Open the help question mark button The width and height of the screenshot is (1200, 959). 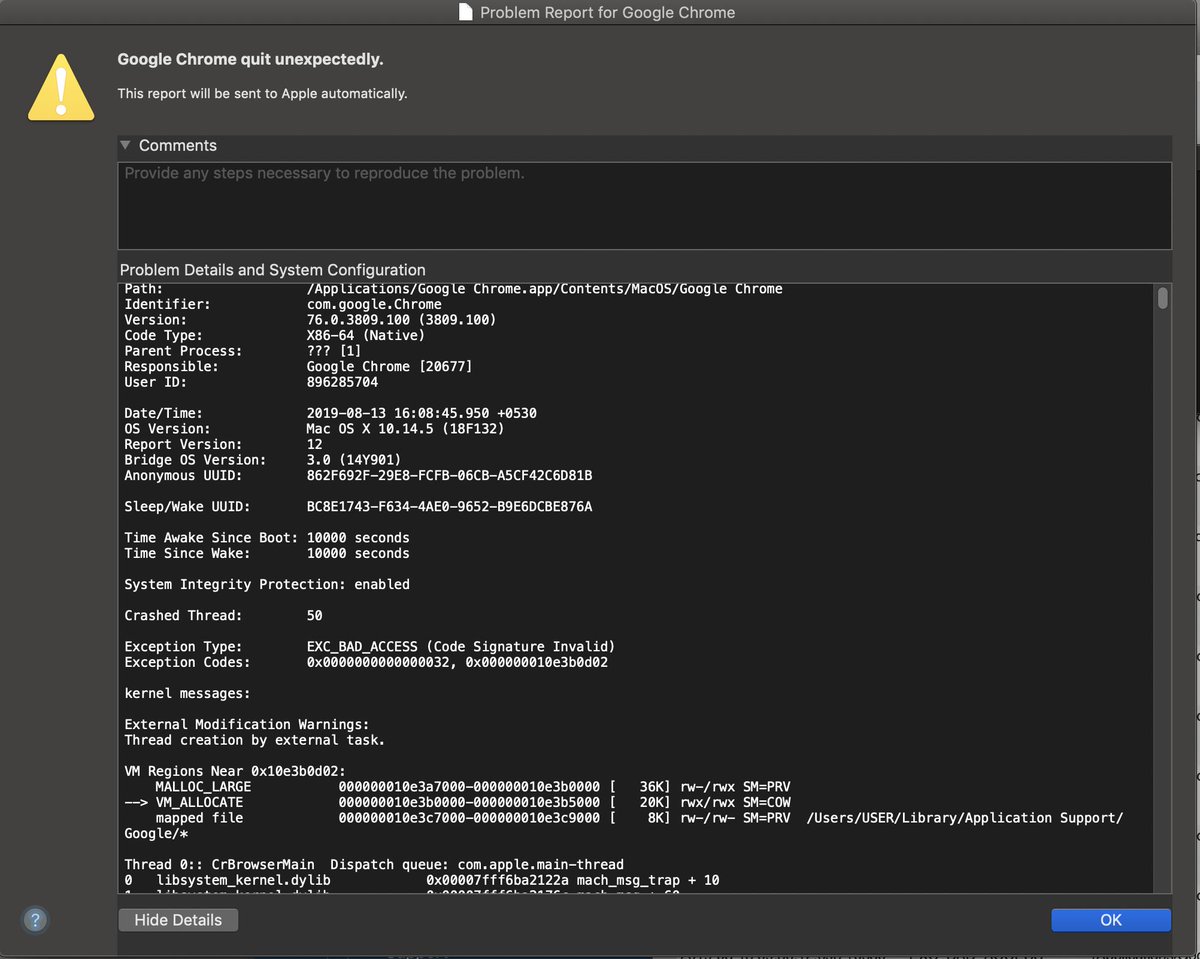pos(34,920)
